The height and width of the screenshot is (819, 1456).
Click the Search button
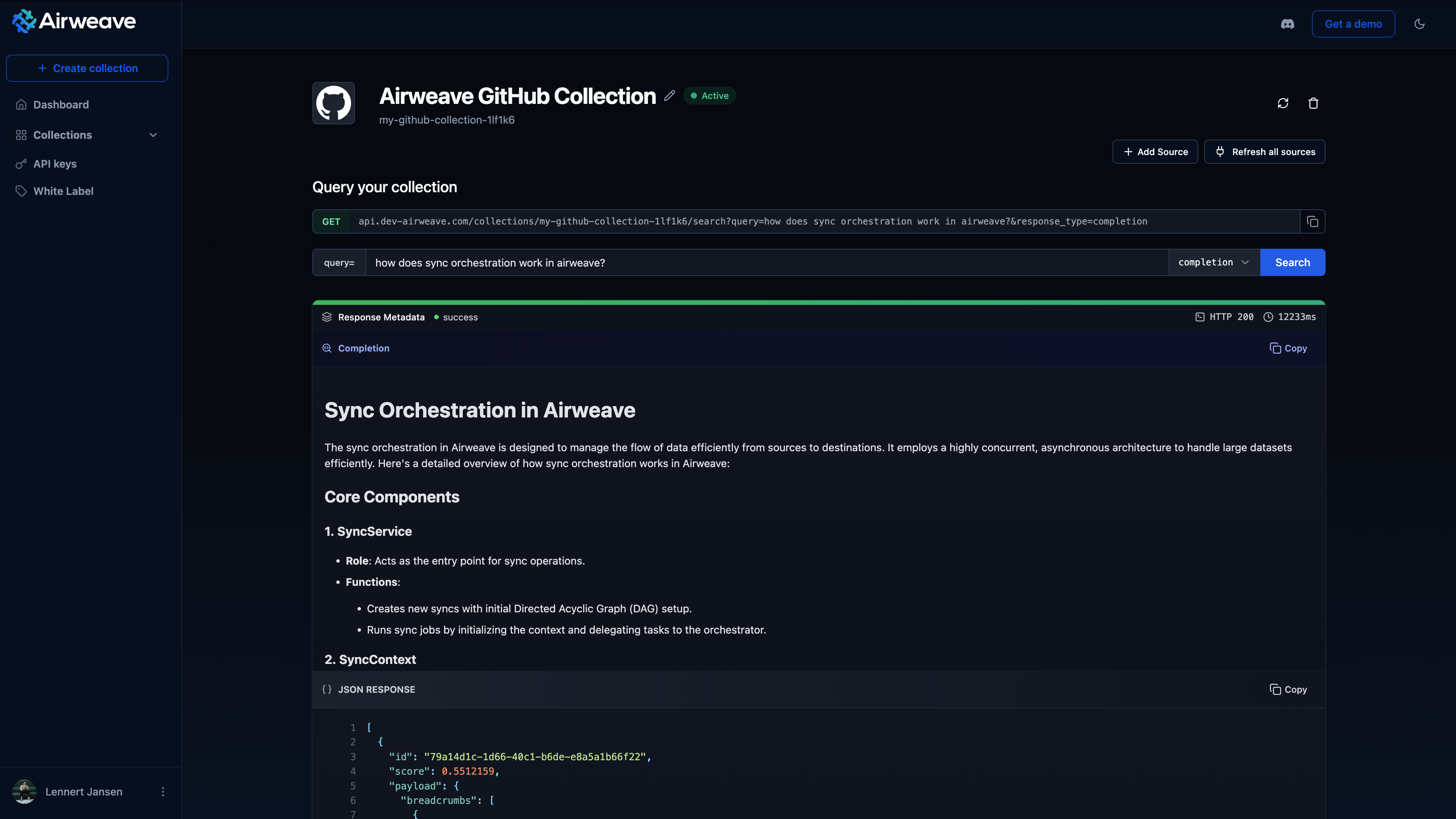point(1292,262)
